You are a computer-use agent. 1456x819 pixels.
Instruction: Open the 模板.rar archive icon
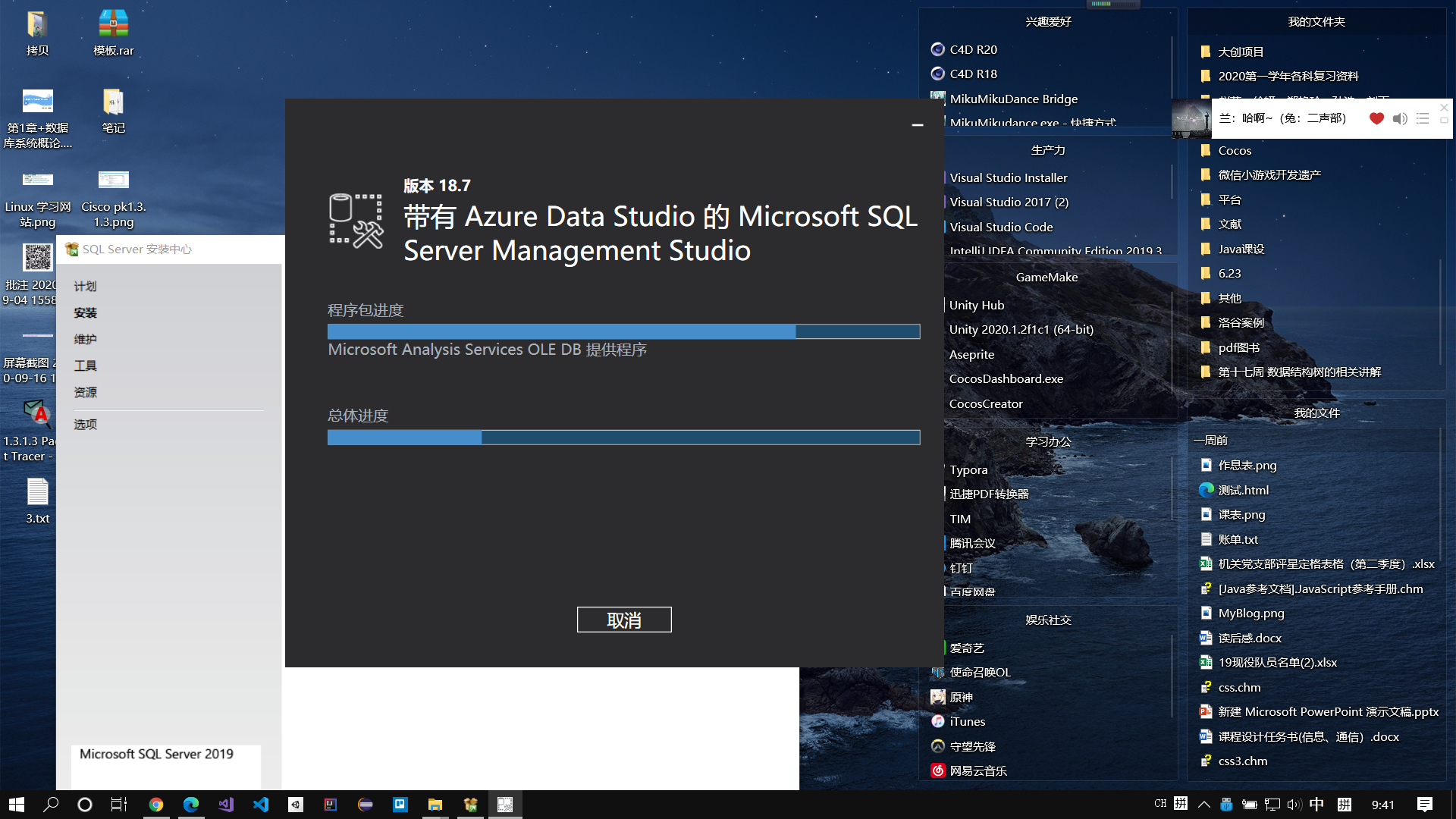(113, 33)
